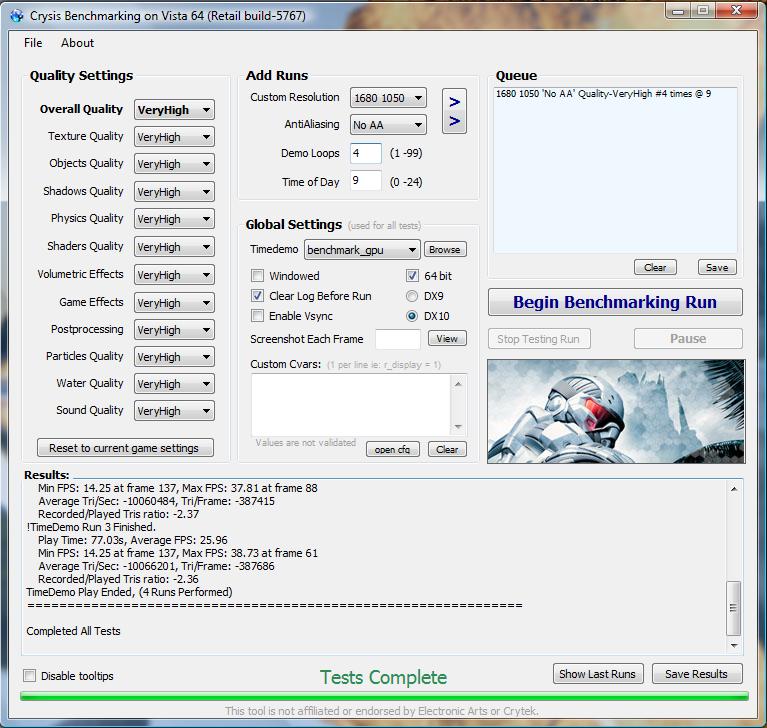This screenshot has height=728, width=767.
Task: Clear the Custom Cvars box
Action: (x=447, y=449)
